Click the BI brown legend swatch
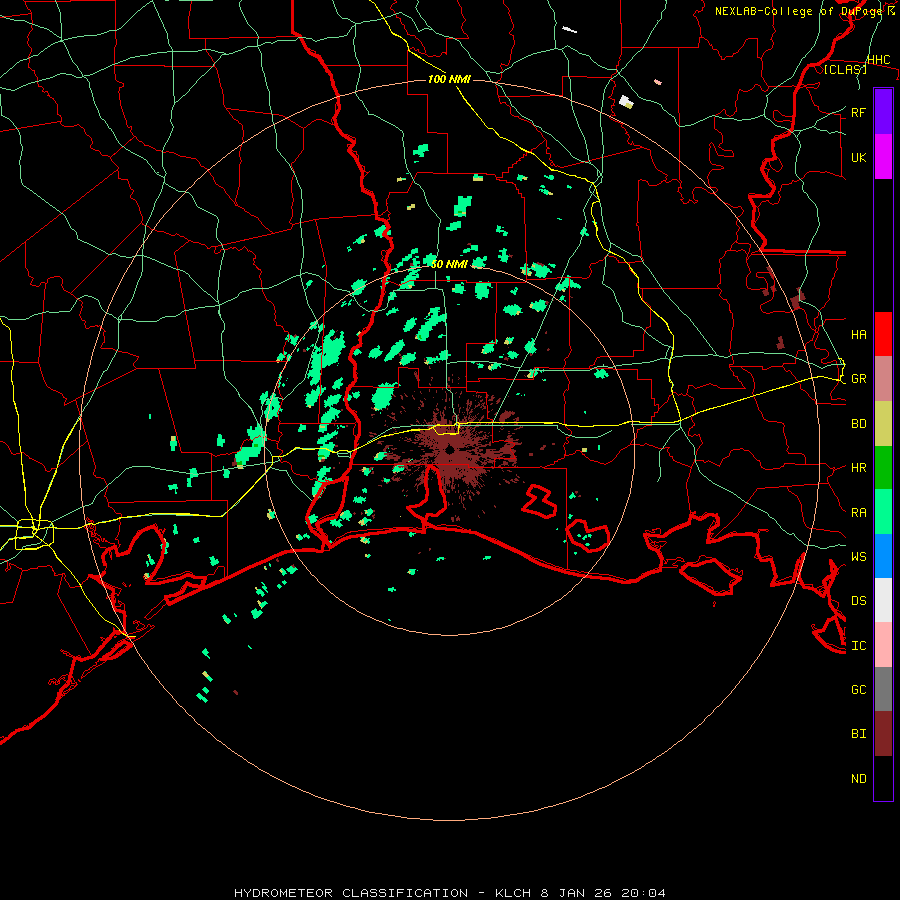Viewport: 900px width, 900px height. tap(883, 734)
